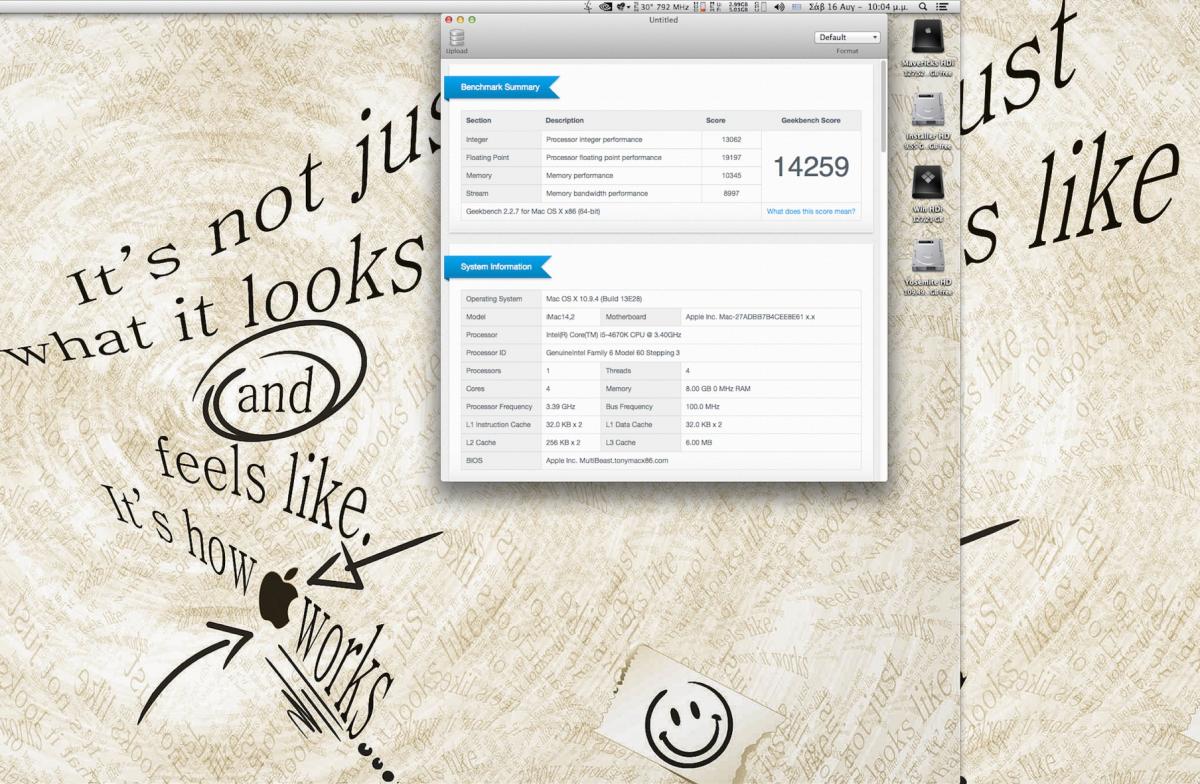Screen dimensions: 1200x784
Task: Click the Benchmark Summary banner
Action: tap(502, 87)
